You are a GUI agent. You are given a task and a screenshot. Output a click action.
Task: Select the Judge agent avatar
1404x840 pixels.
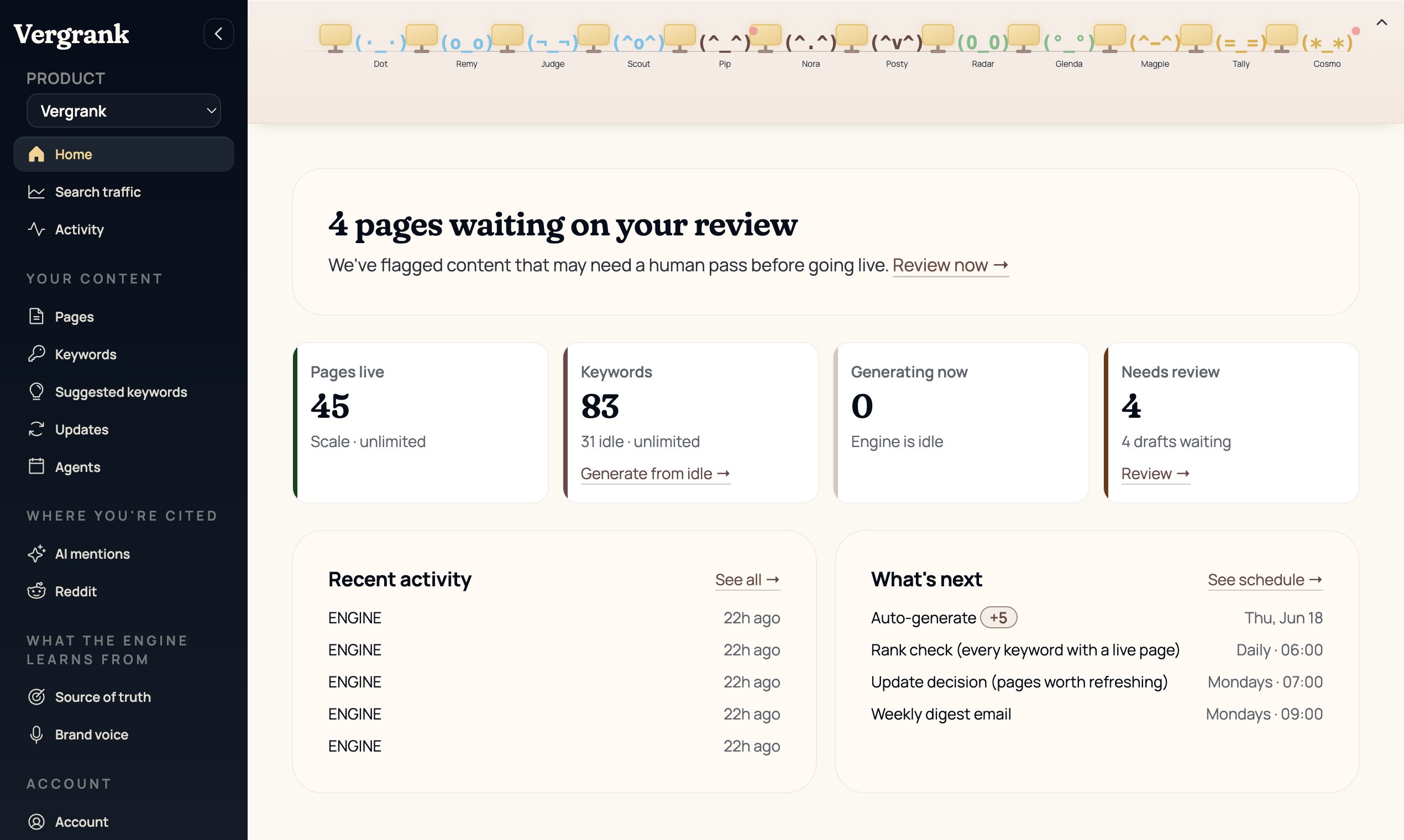tap(553, 43)
